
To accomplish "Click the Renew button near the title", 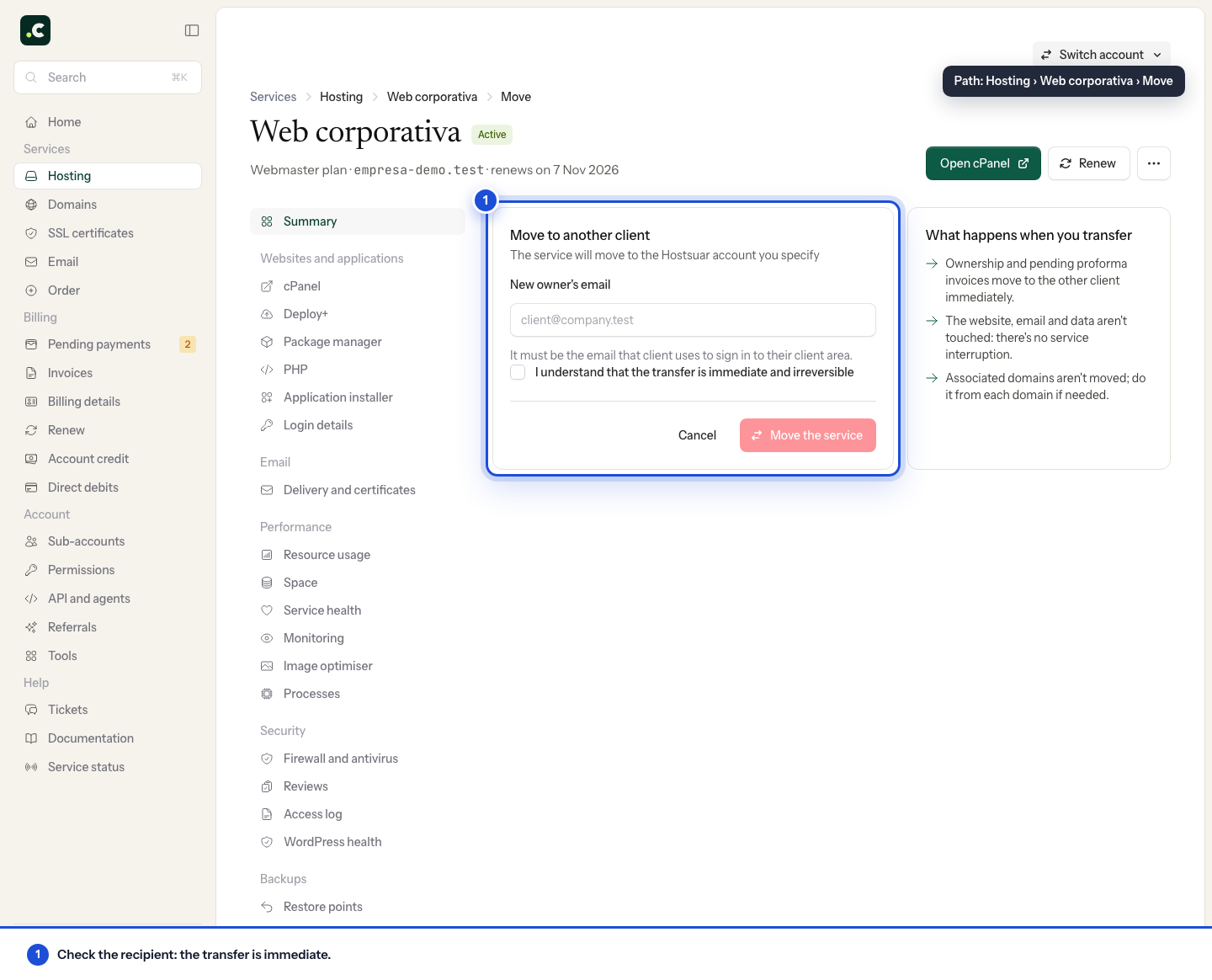I will pyautogui.click(x=1088, y=163).
